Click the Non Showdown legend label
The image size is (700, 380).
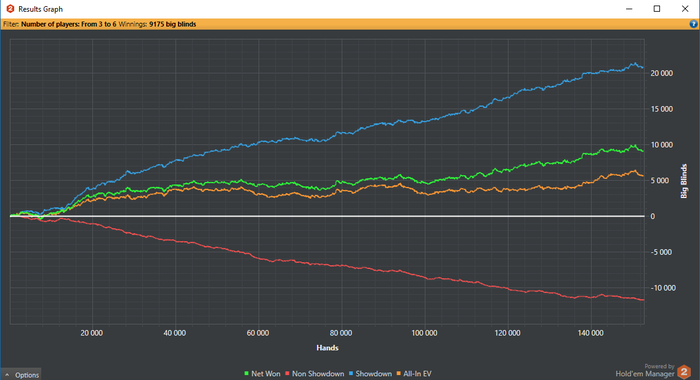pyautogui.click(x=318, y=374)
